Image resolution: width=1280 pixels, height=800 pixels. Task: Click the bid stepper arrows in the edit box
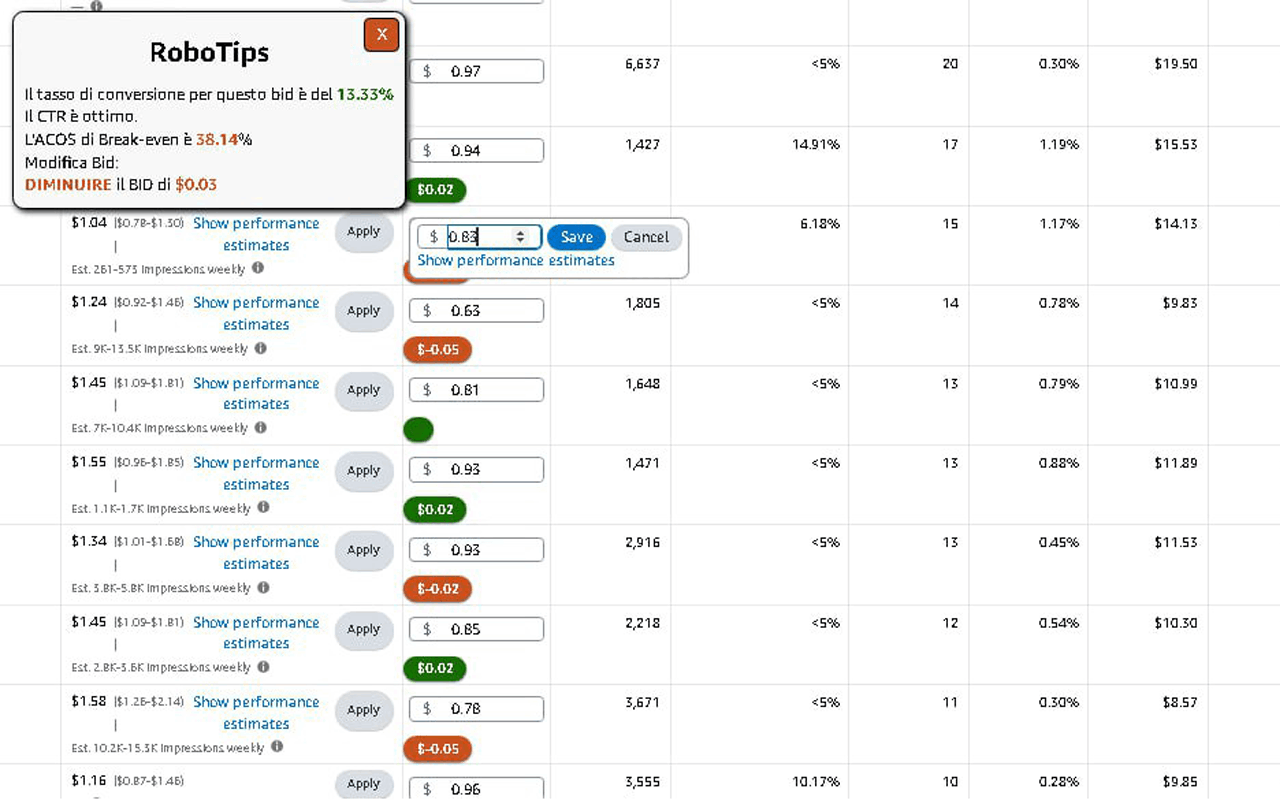(x=520, y=237)
